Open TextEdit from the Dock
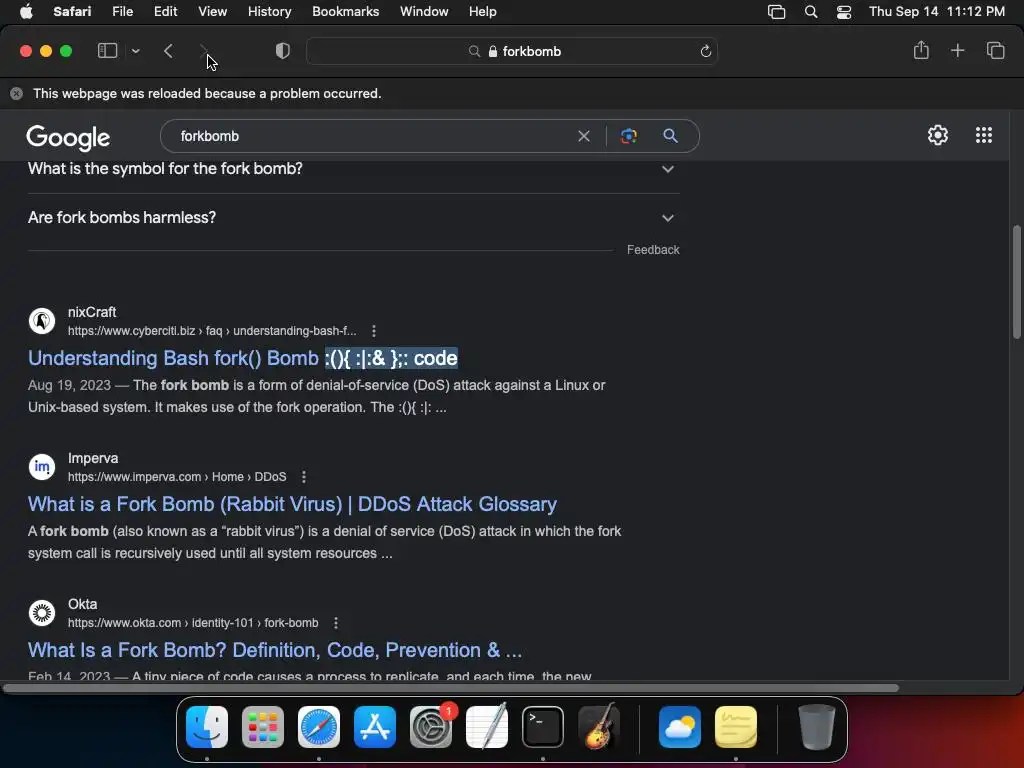 coord(487,727)
